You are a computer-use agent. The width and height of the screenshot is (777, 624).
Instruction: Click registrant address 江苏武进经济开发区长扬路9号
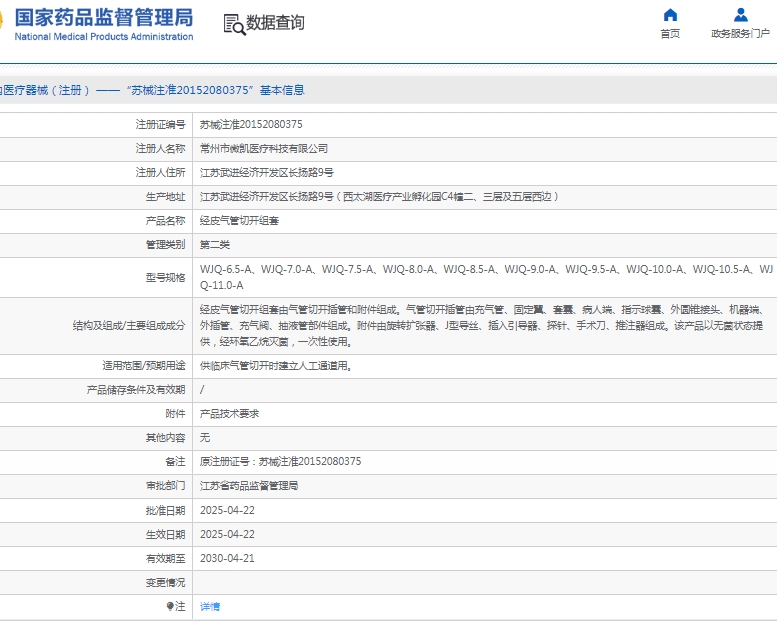coord(267,172)
